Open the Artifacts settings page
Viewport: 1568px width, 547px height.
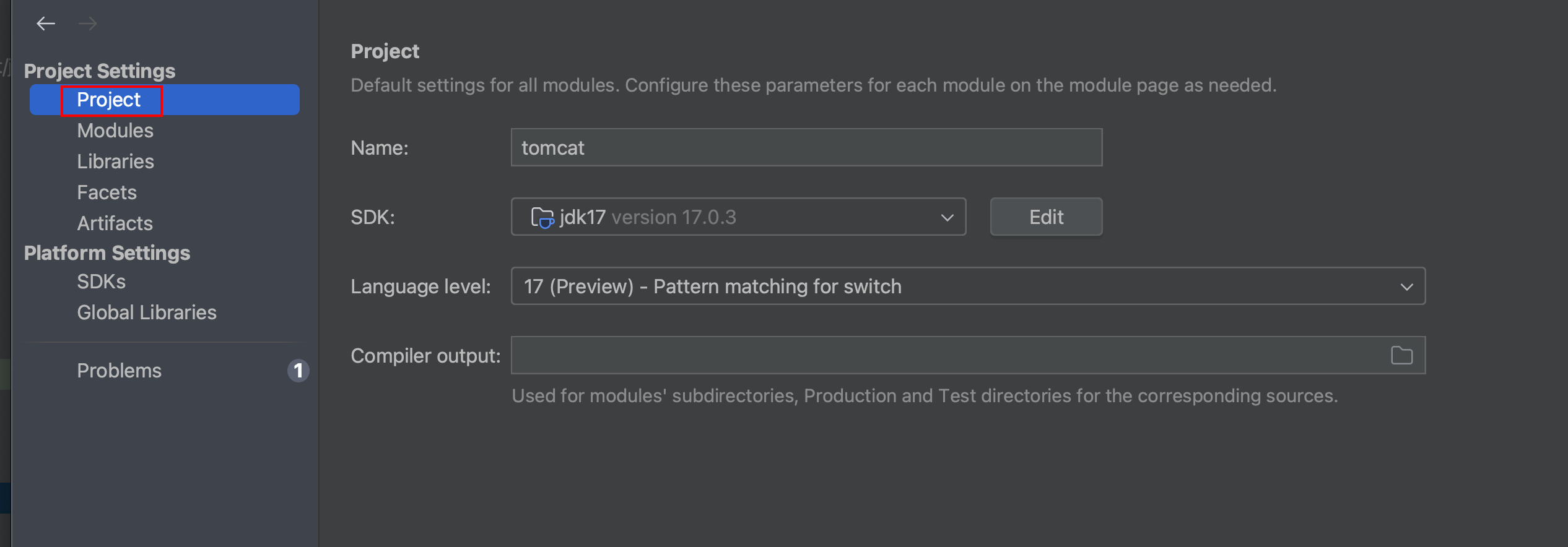click(115, 223)
